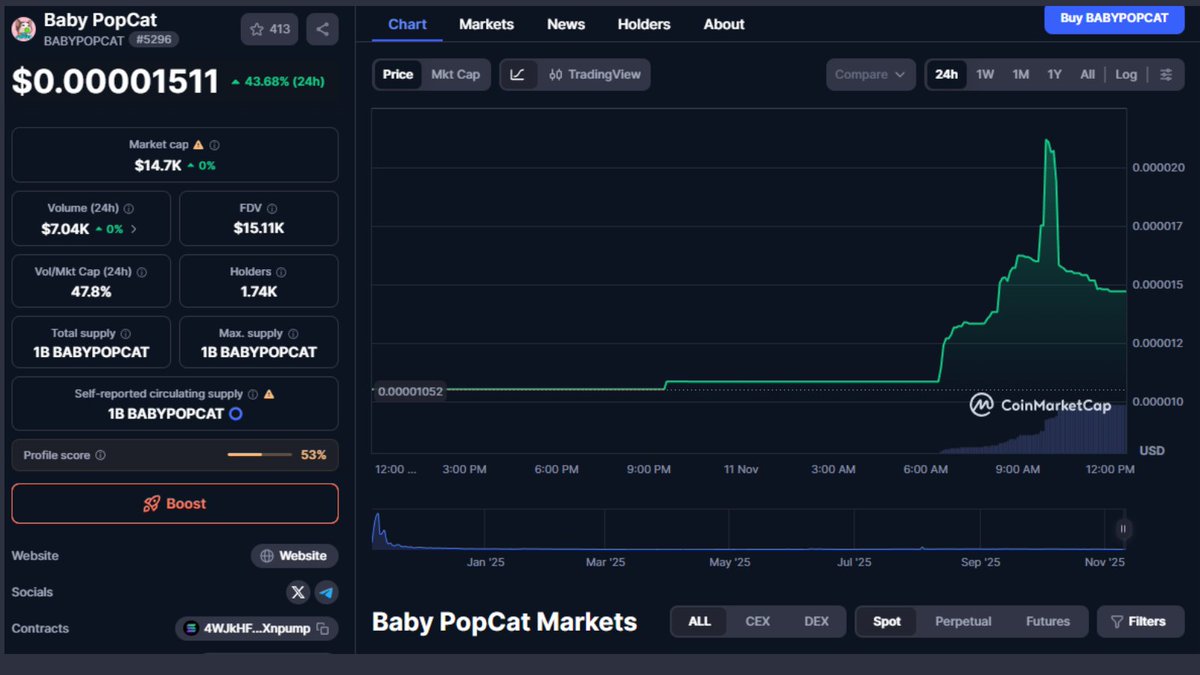Open Market cap warning triangle icon
The image size is (1200, 675).
click(198, 145)
